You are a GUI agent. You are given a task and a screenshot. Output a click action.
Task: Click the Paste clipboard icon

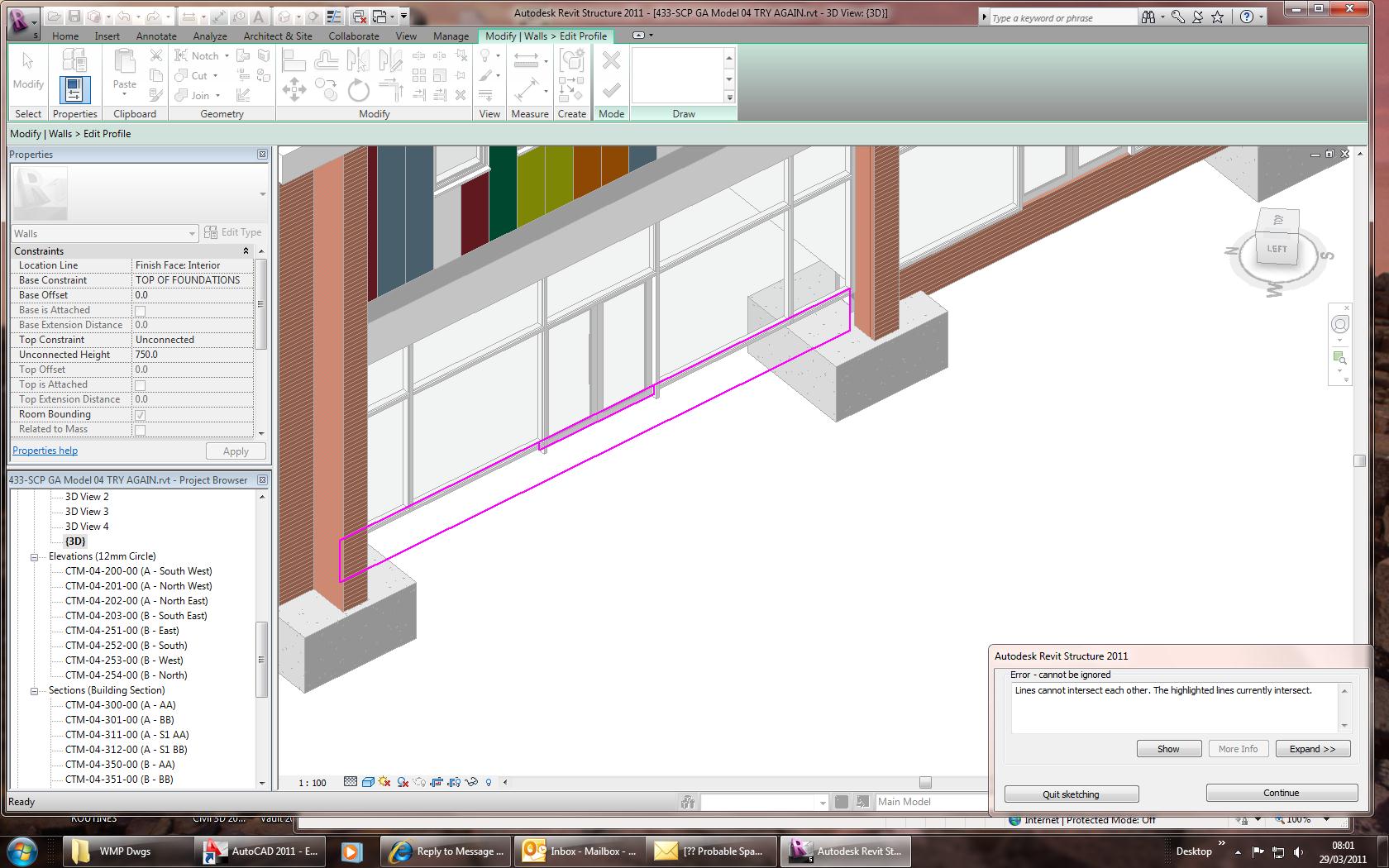pos(125,63)
